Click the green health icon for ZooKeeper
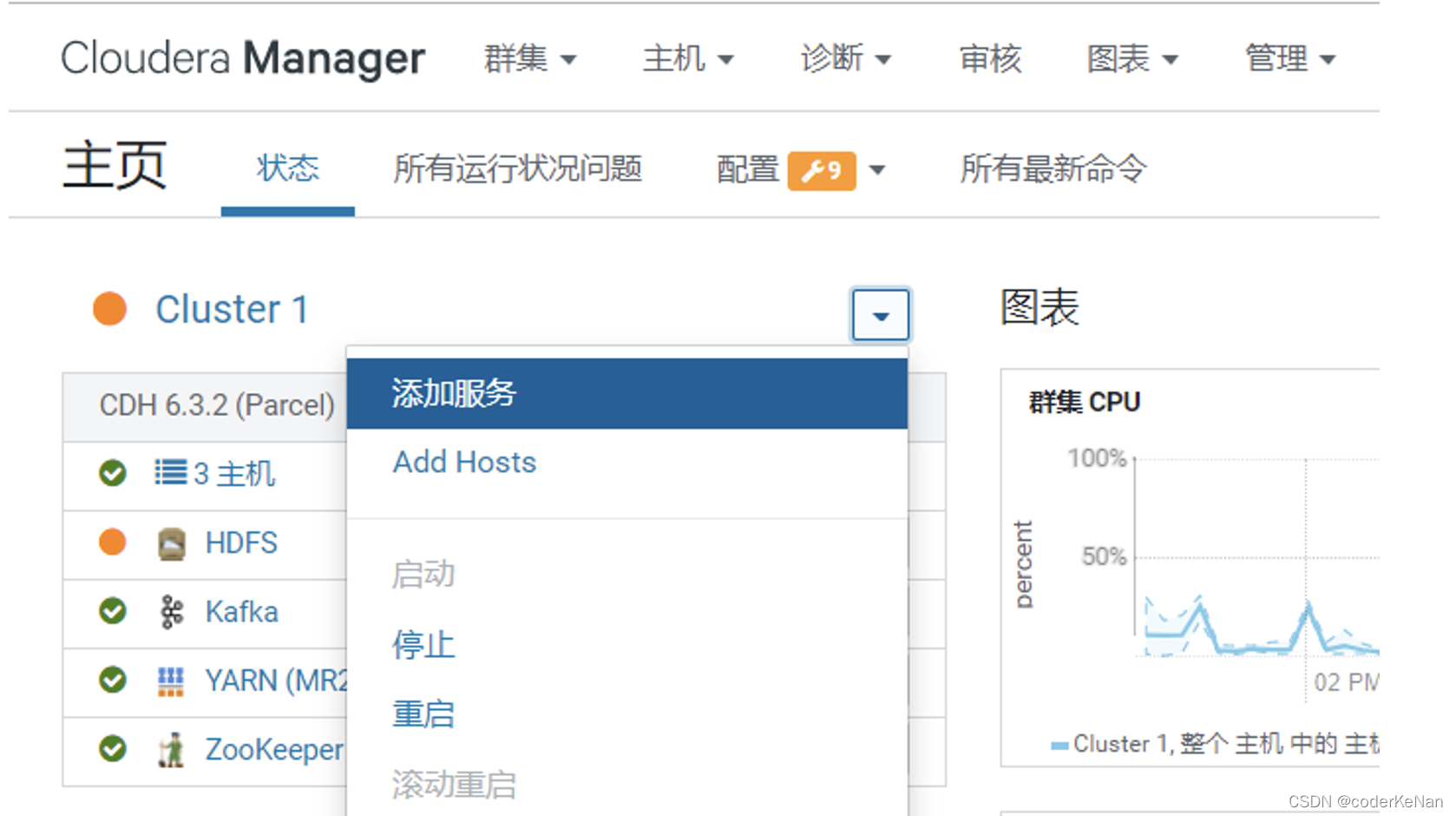The image size is (1456, 816). click(x=113, y=748)
